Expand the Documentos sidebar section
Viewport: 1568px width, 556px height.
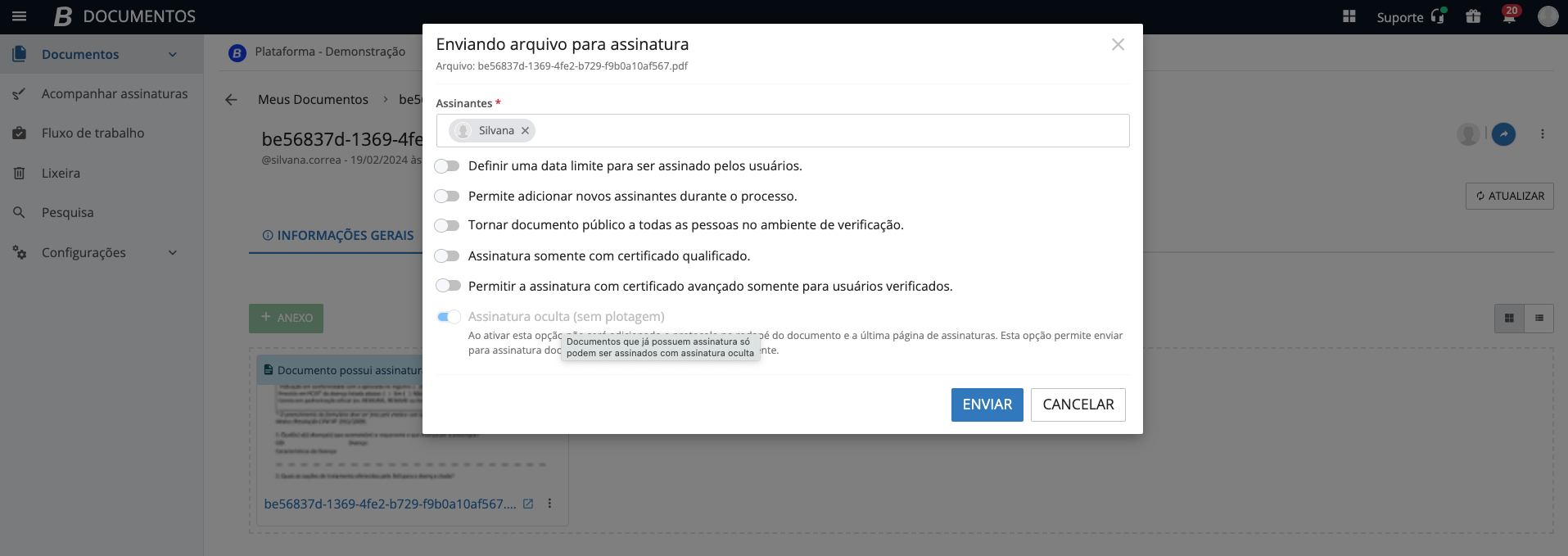click(172, 55)
